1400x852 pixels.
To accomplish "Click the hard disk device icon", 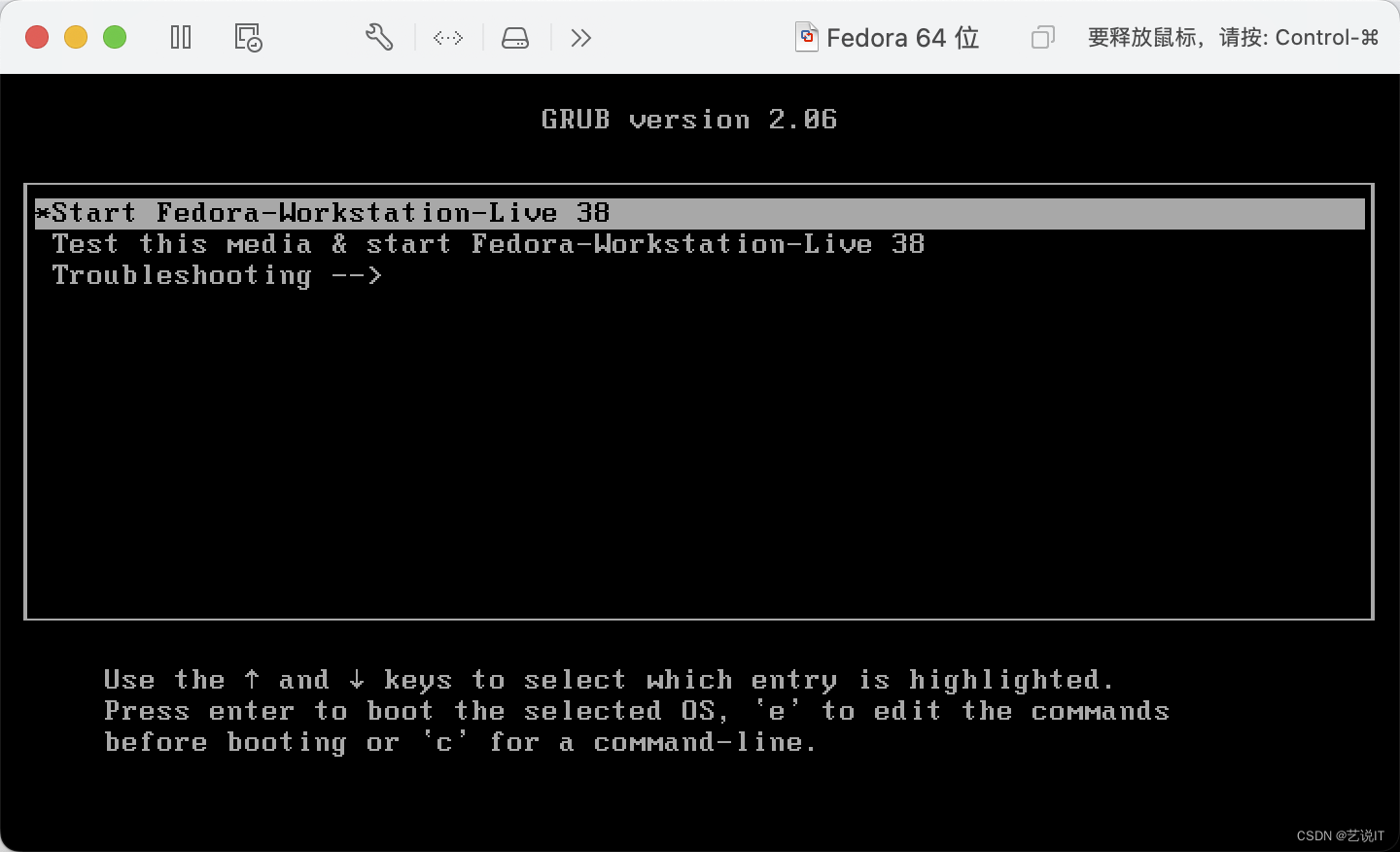I will tap(515, 38).
